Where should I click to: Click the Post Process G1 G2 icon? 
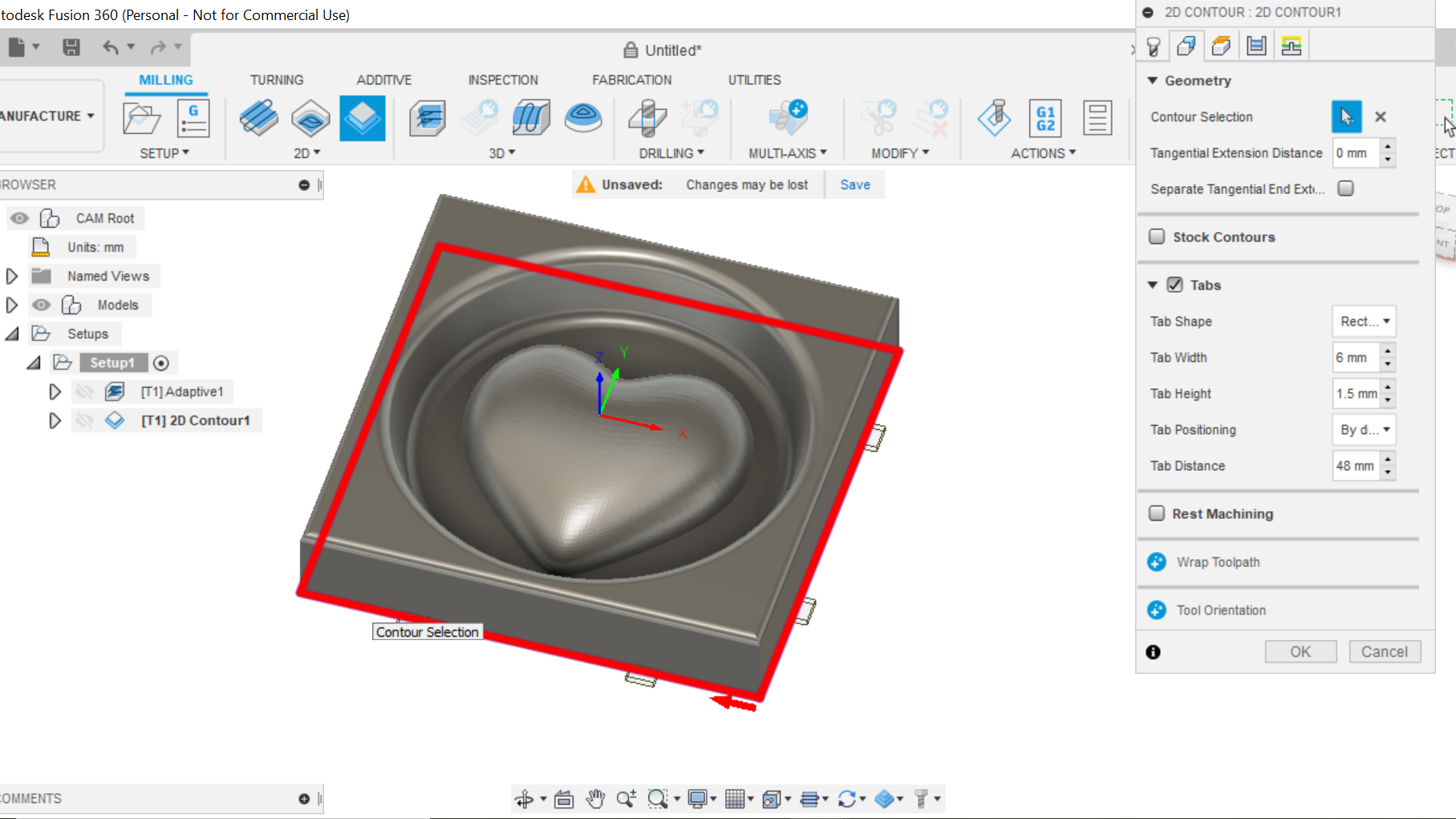pos(1045,119)
